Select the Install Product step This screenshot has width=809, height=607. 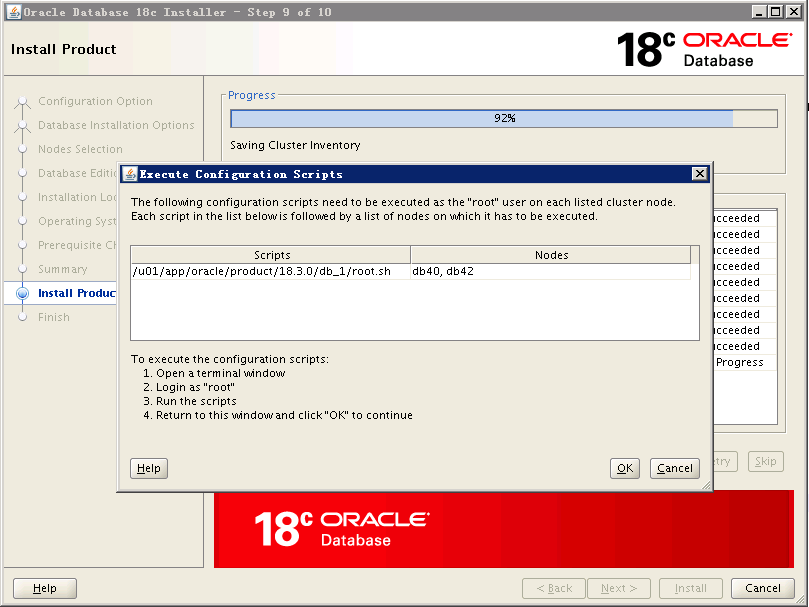(76, 293)
